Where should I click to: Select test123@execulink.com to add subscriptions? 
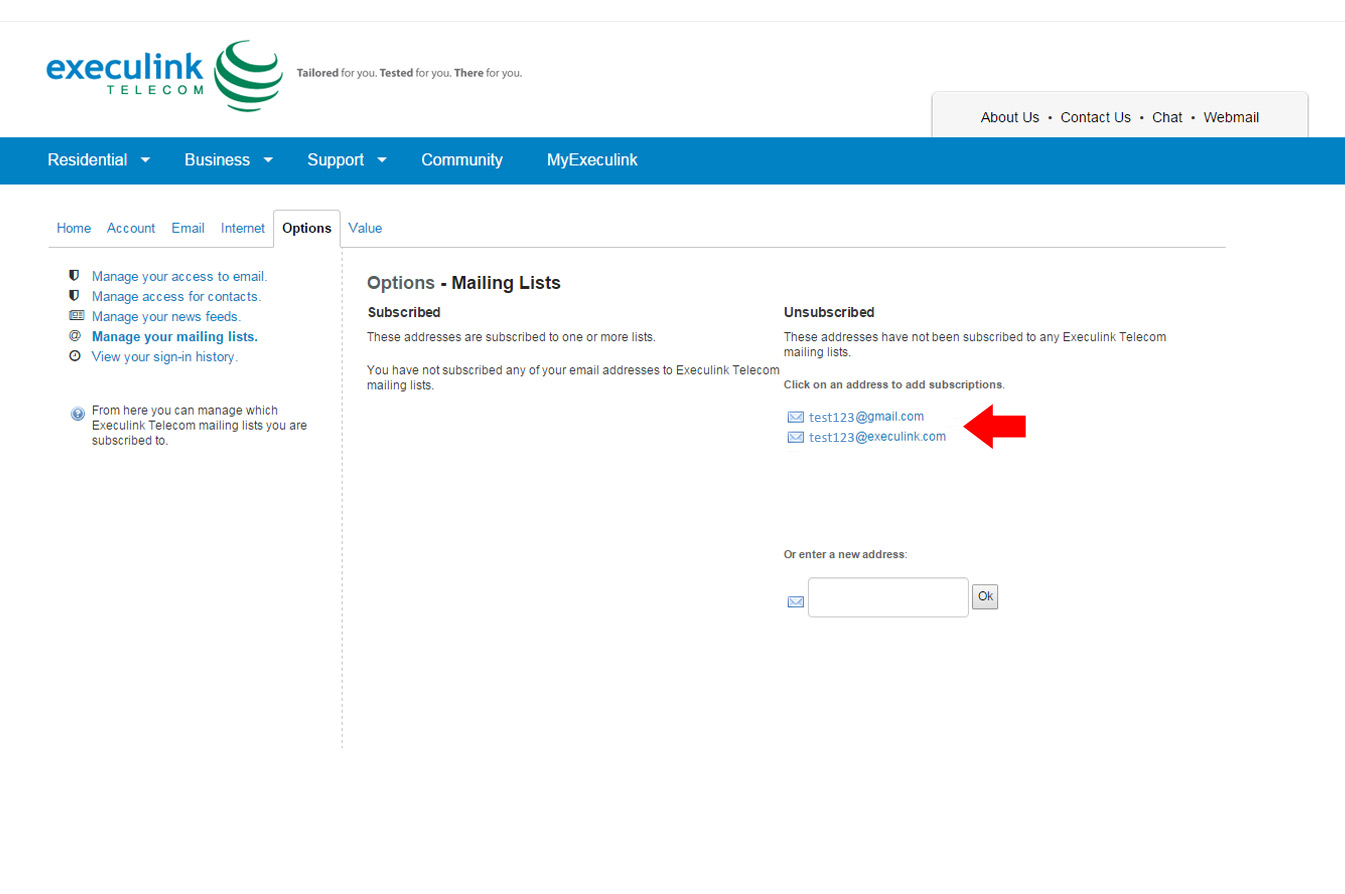click(x=877, y=437)
